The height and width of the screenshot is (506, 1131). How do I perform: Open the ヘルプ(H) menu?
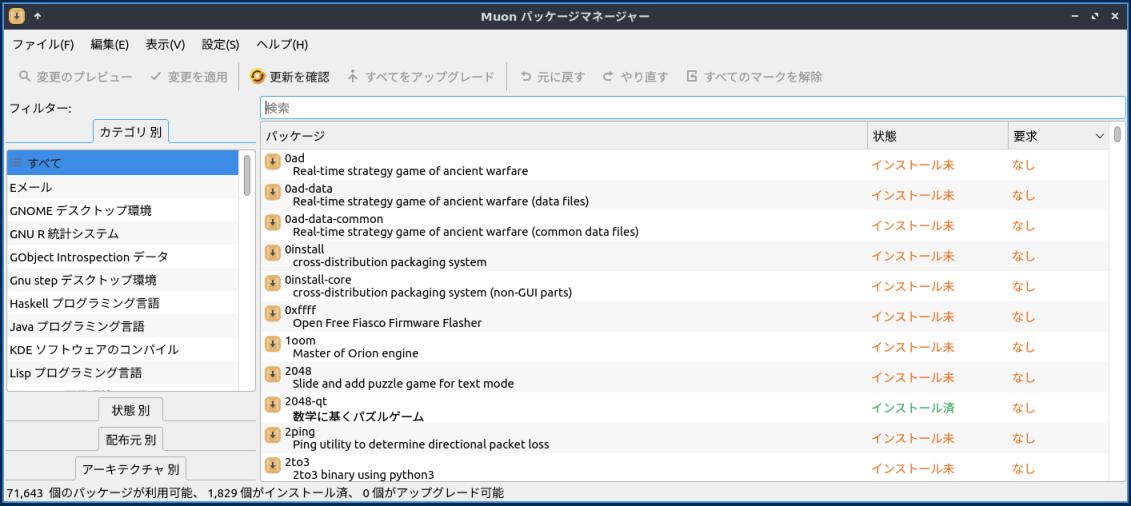282,45
